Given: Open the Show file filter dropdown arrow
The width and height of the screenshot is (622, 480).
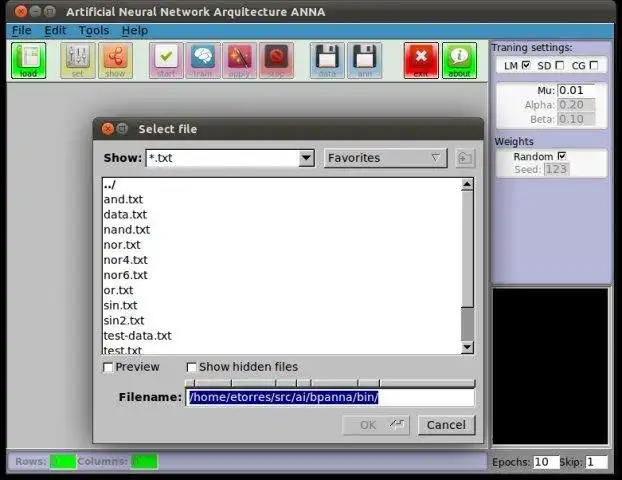Looking at the screenshot, I should (x=306, y=158).
